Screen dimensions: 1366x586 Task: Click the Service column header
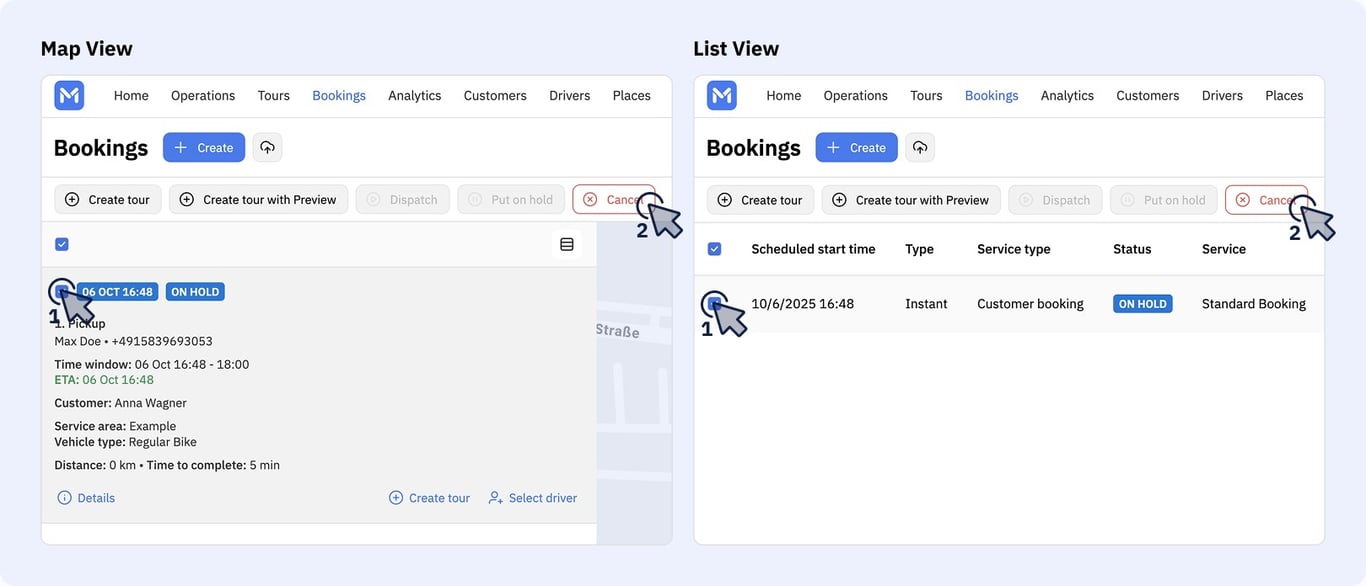coord(1224,249)
